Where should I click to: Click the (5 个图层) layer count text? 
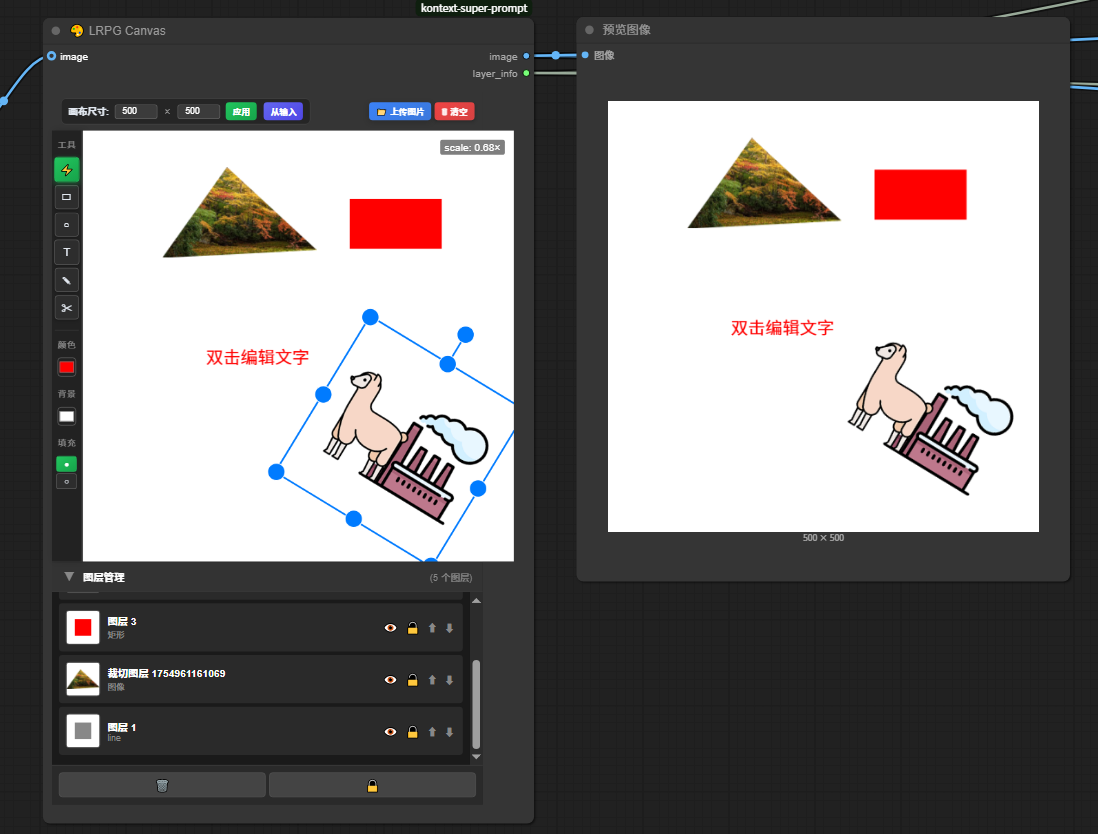(451, 578)
